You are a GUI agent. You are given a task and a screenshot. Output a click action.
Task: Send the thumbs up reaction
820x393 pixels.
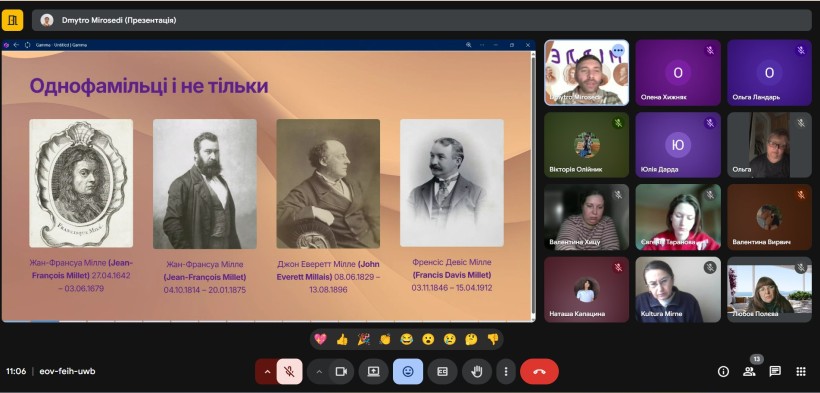(342, 339)
